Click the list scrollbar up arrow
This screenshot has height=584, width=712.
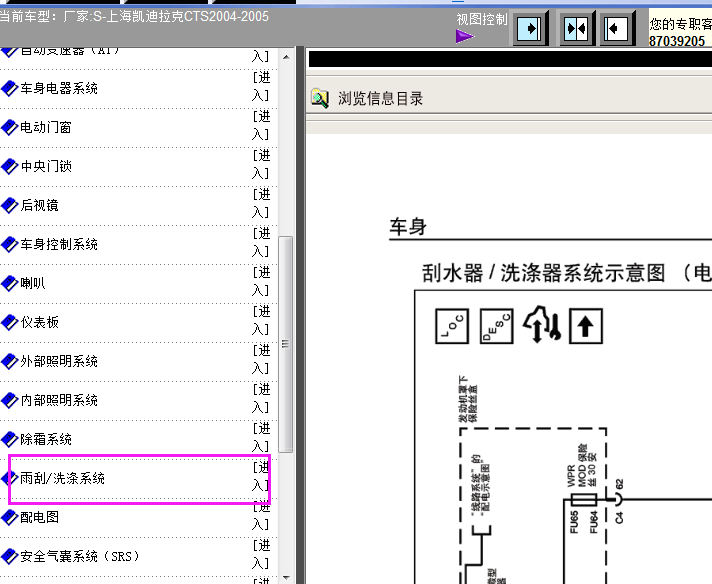tap(286, 57)
